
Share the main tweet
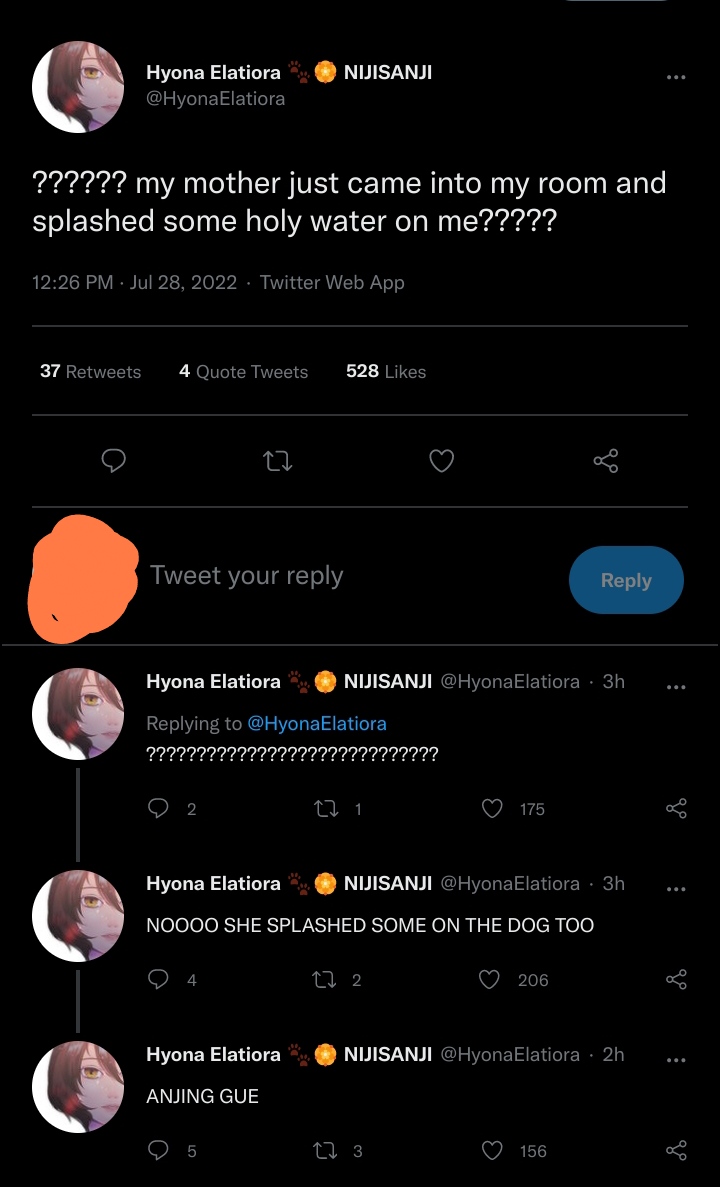click(606, 460)
